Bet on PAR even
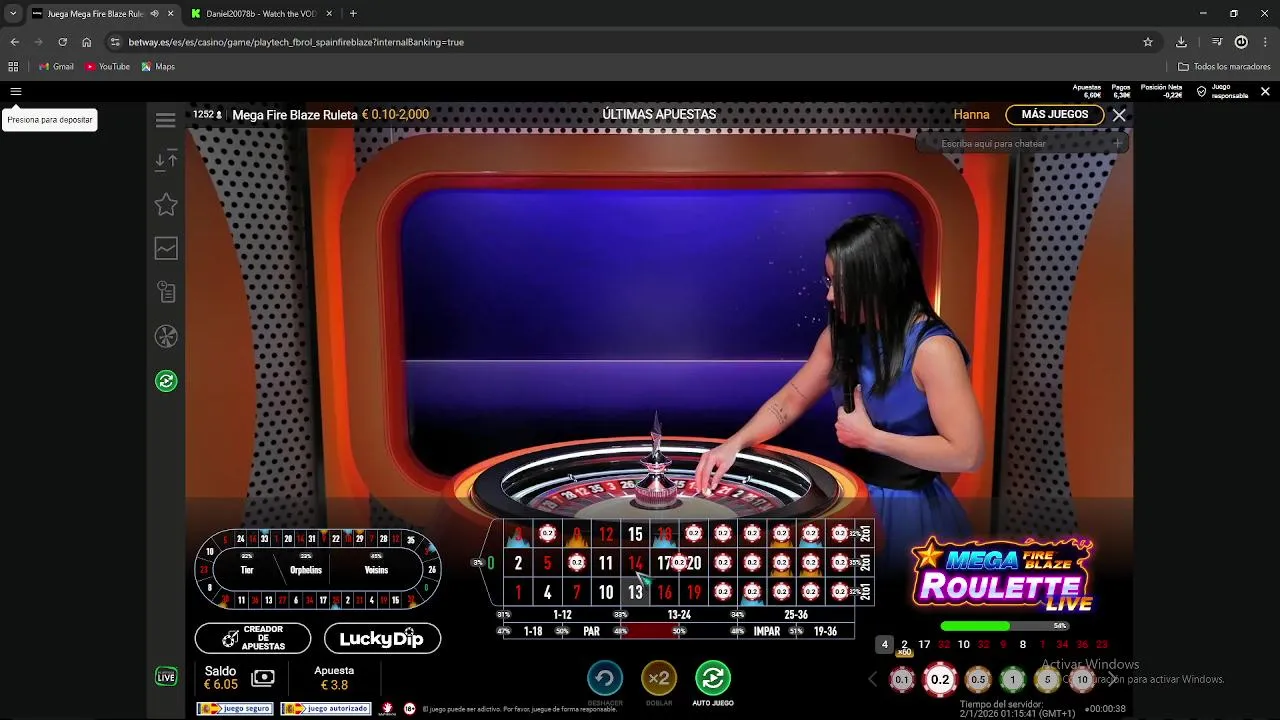This screenshot has height=720, width=1280. (x=591, y=631)
